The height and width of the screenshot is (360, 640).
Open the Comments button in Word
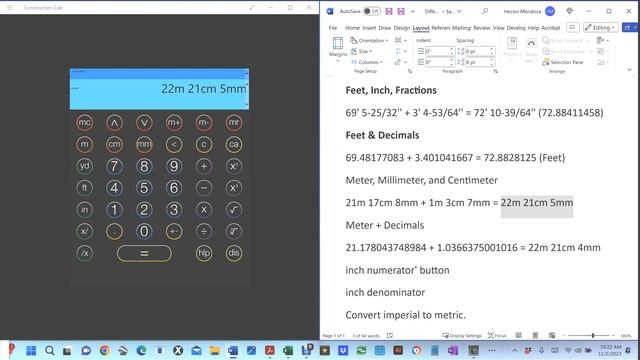(573, 27)
